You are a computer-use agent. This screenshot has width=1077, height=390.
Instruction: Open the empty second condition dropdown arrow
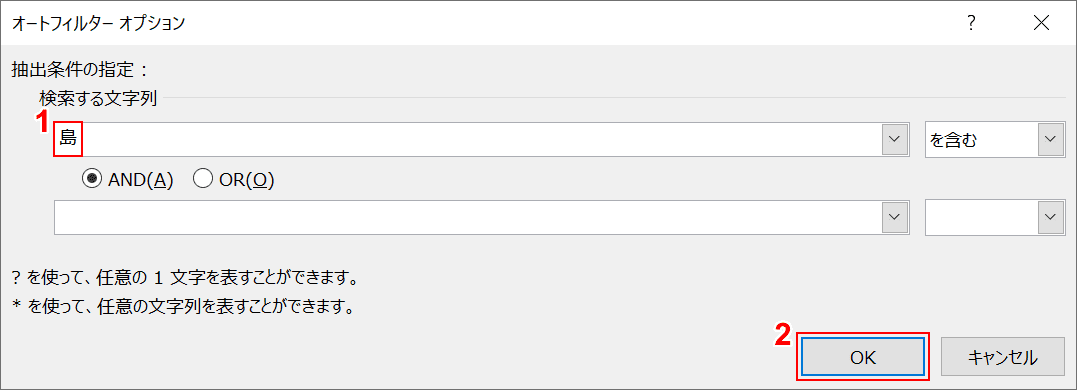coord(1050,217)
